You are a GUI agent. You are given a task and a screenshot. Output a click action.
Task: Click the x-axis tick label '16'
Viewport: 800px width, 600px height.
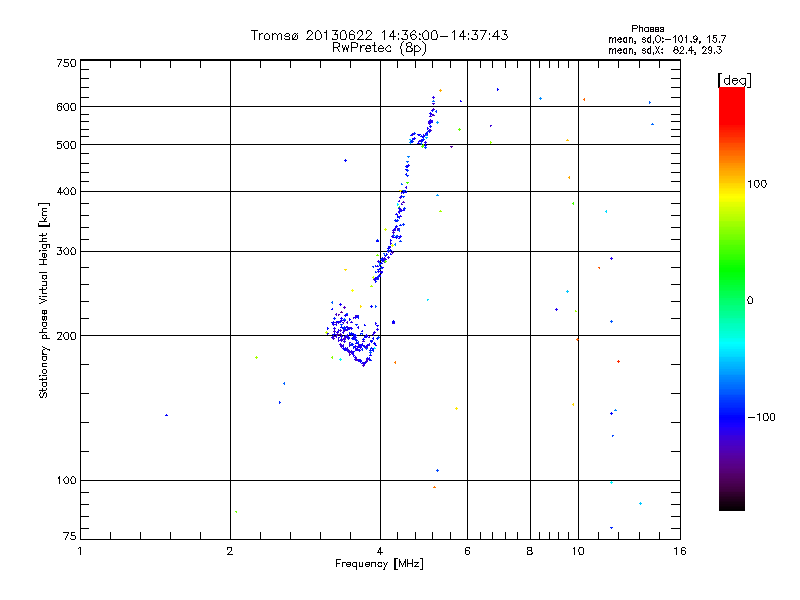680,551
